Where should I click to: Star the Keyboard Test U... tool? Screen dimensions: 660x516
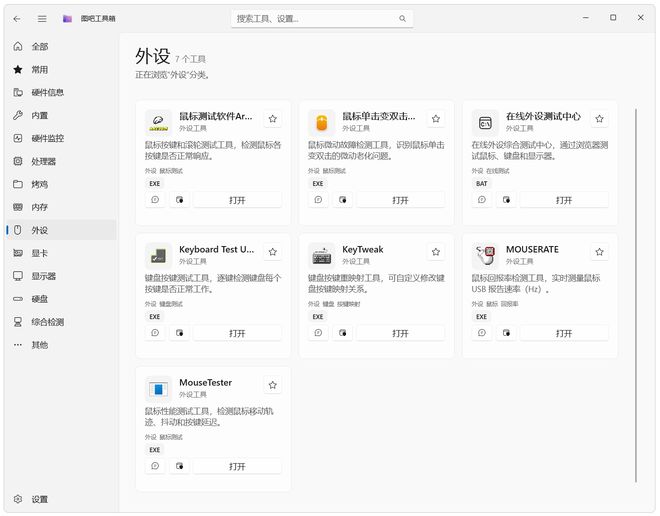tap(273, 252)
